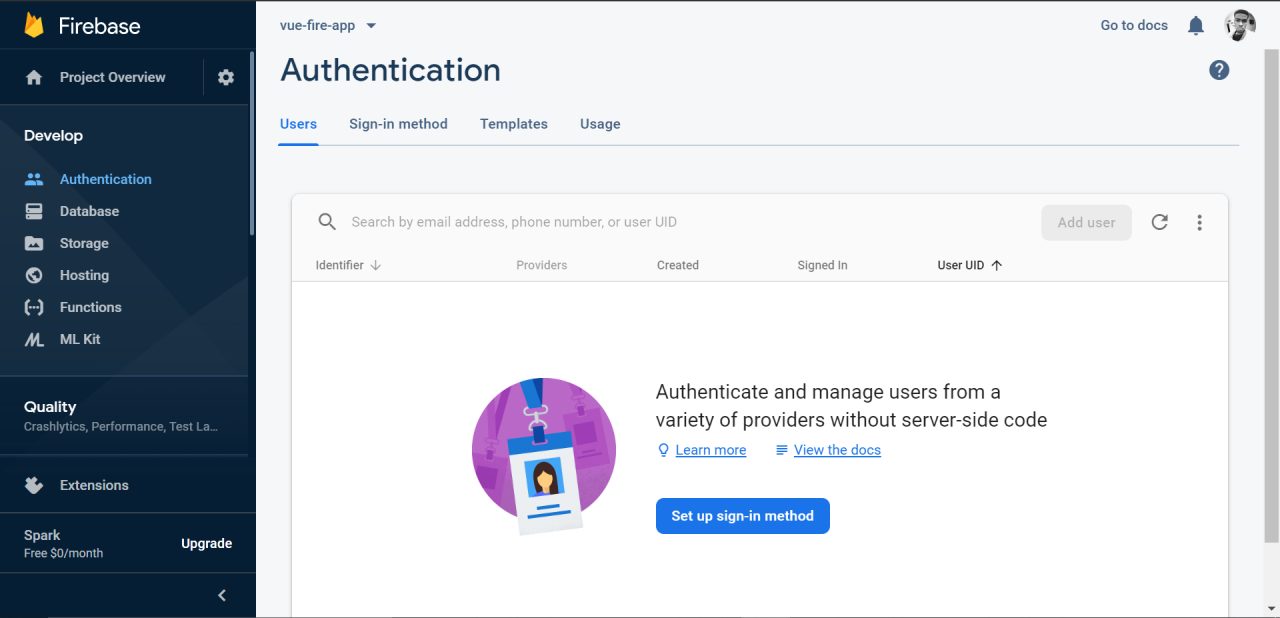
Task: Open Functions in the sidebar
Action: pos(90,307)
